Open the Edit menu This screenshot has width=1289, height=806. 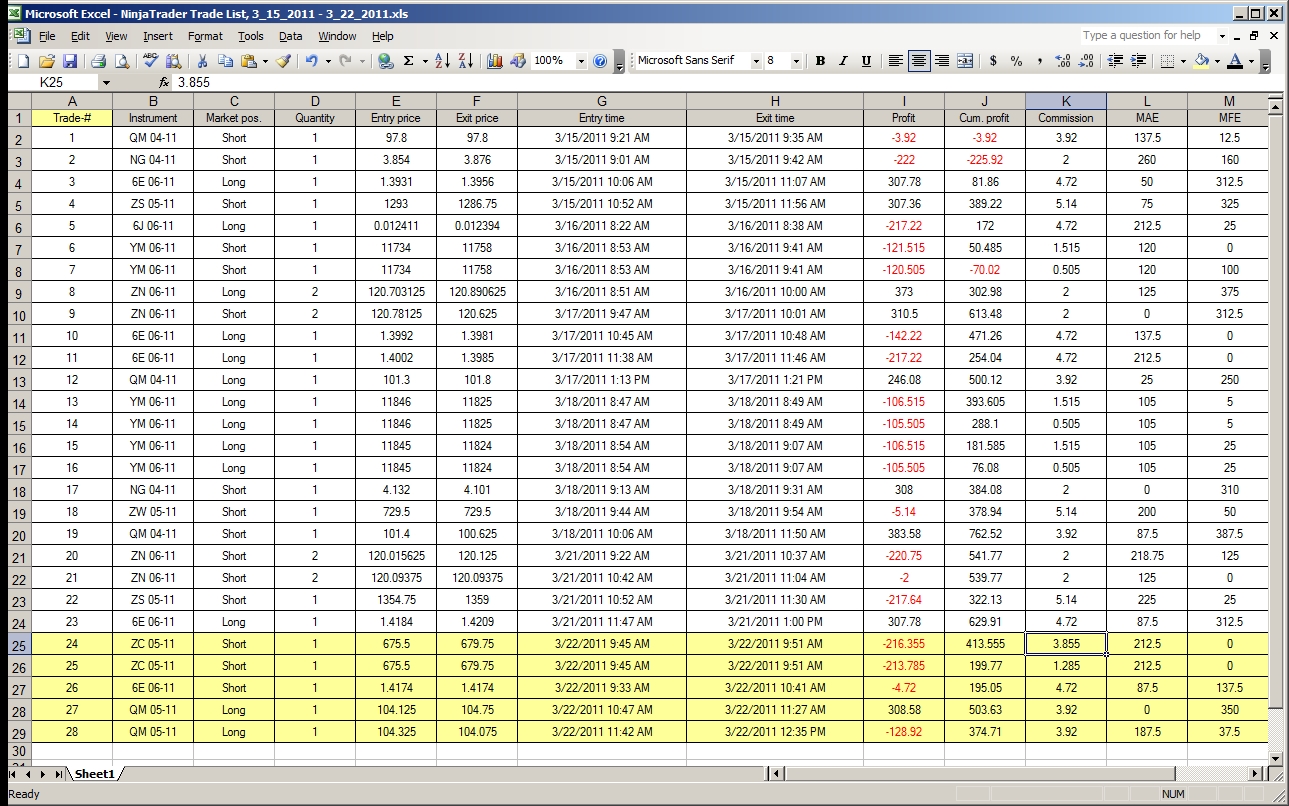[x=80, y=36]
